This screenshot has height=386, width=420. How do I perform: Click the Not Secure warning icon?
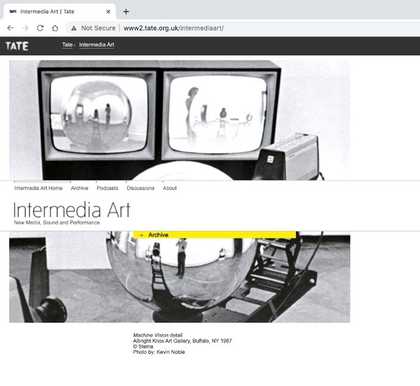(x=74, y=28)
